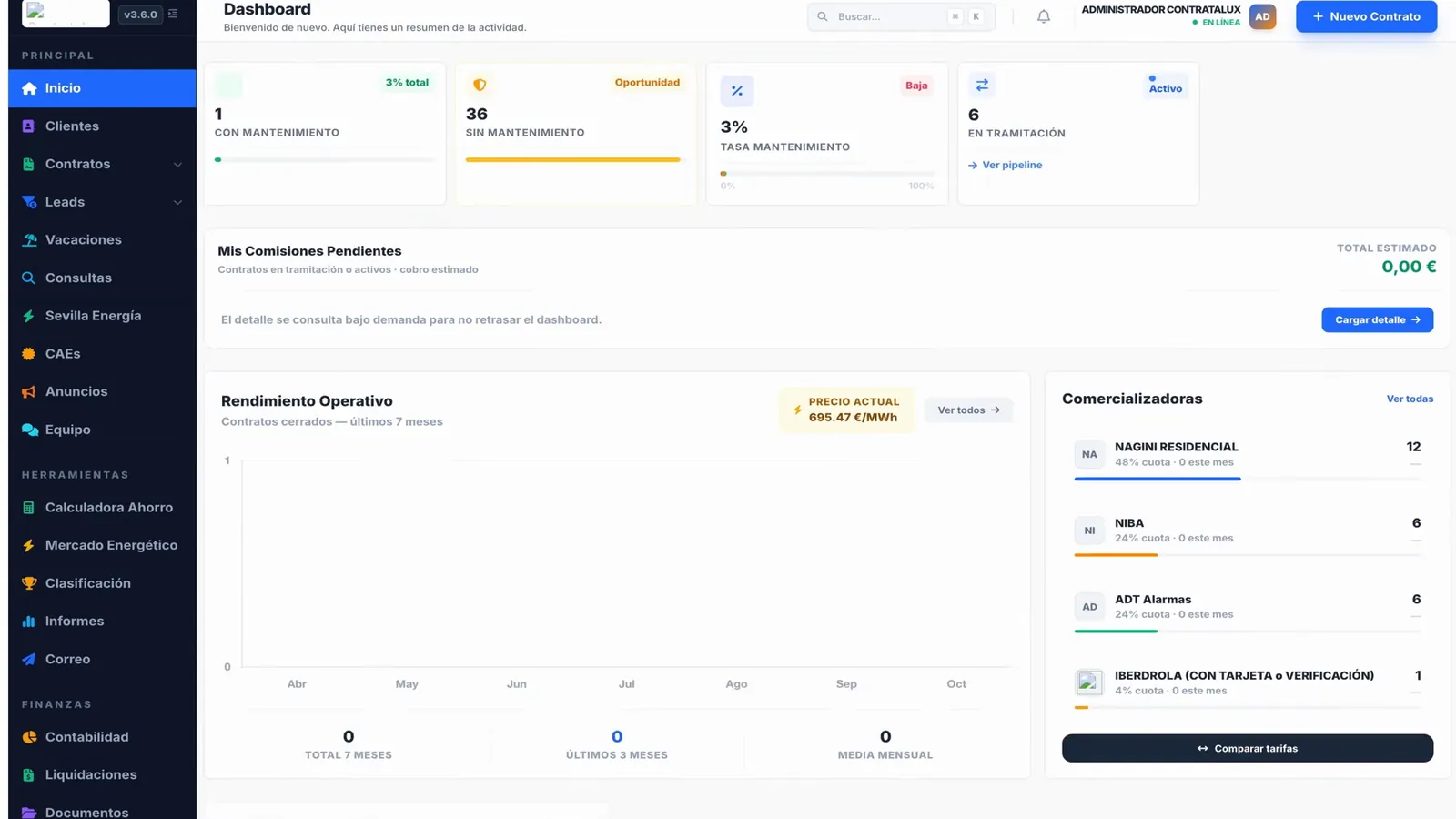
Task: Click the percent icon in Tasa Mantenimiento card
Action: (x=737, y=91)
